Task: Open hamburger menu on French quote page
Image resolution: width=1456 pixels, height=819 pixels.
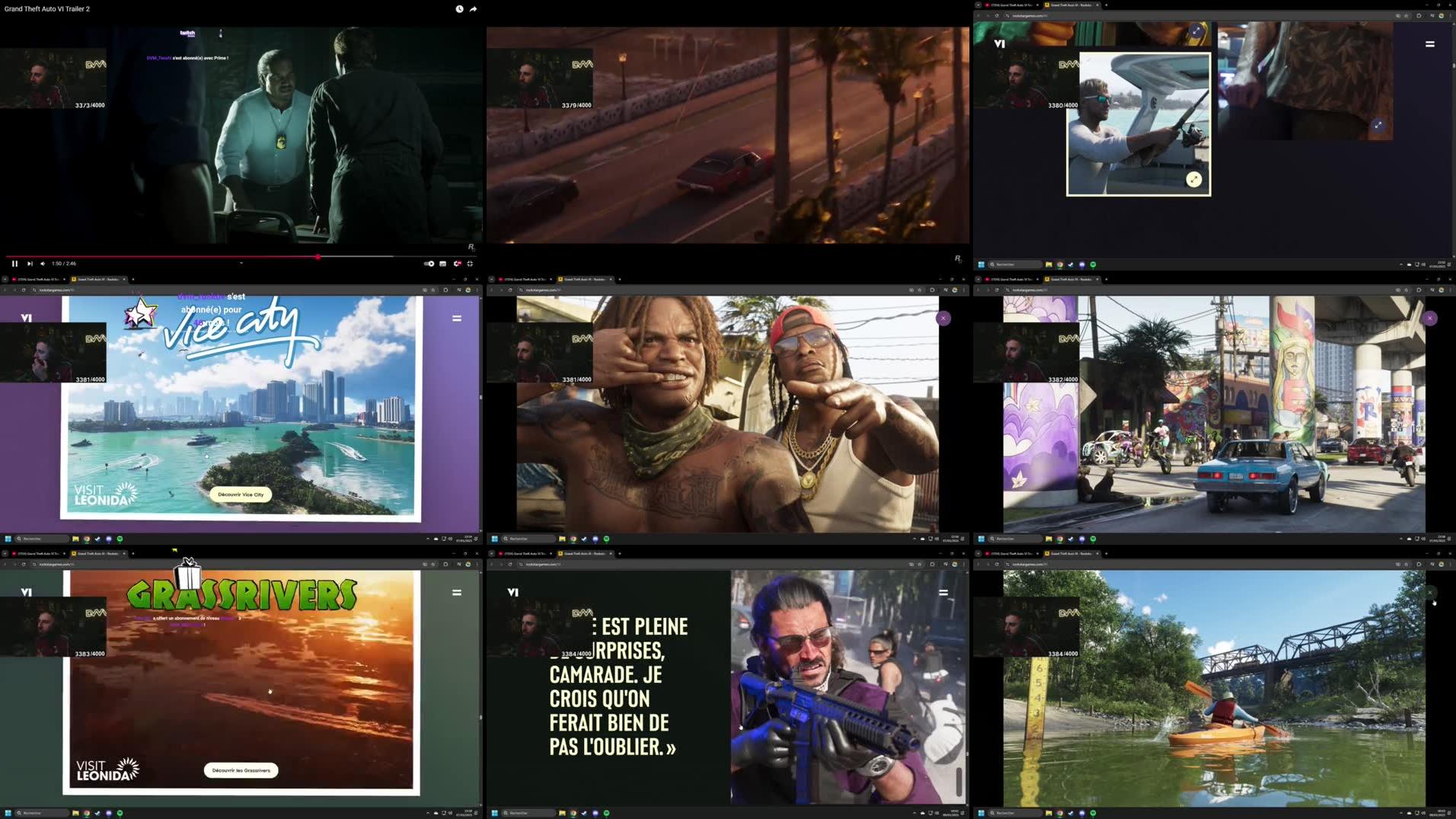Action: [943, 593]
